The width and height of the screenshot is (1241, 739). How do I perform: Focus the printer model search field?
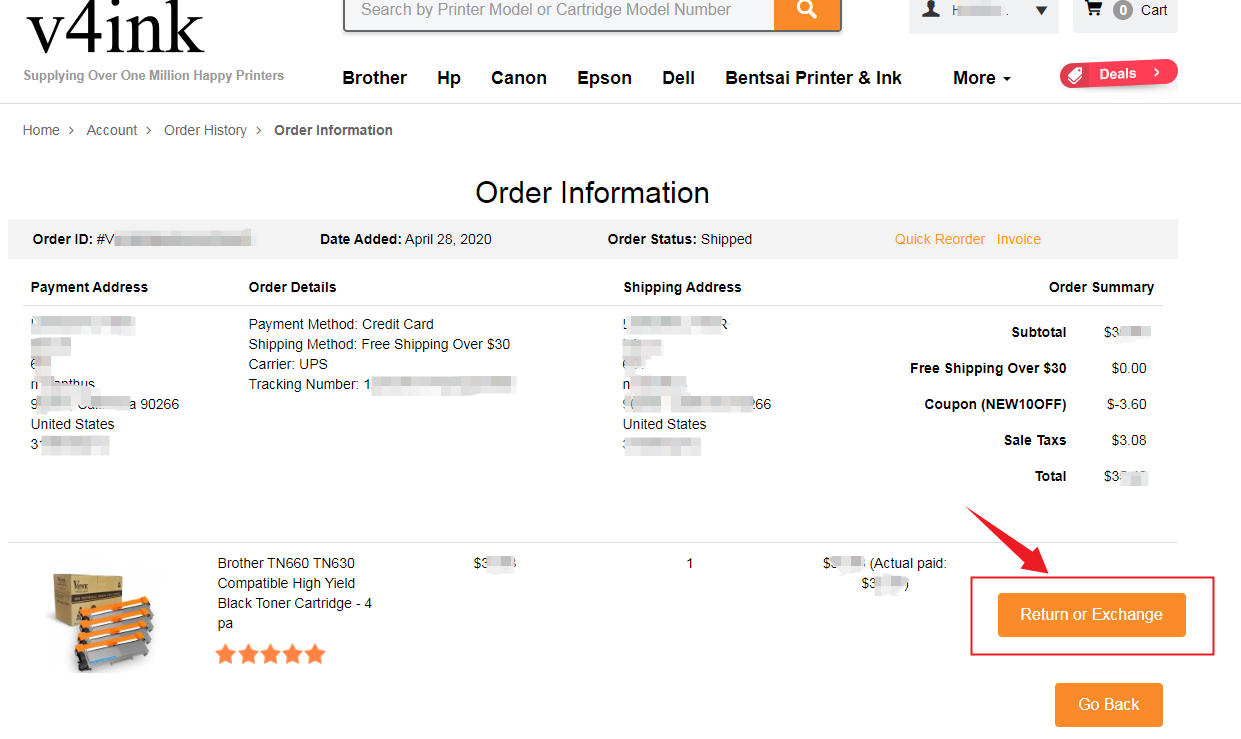[559, 12]
